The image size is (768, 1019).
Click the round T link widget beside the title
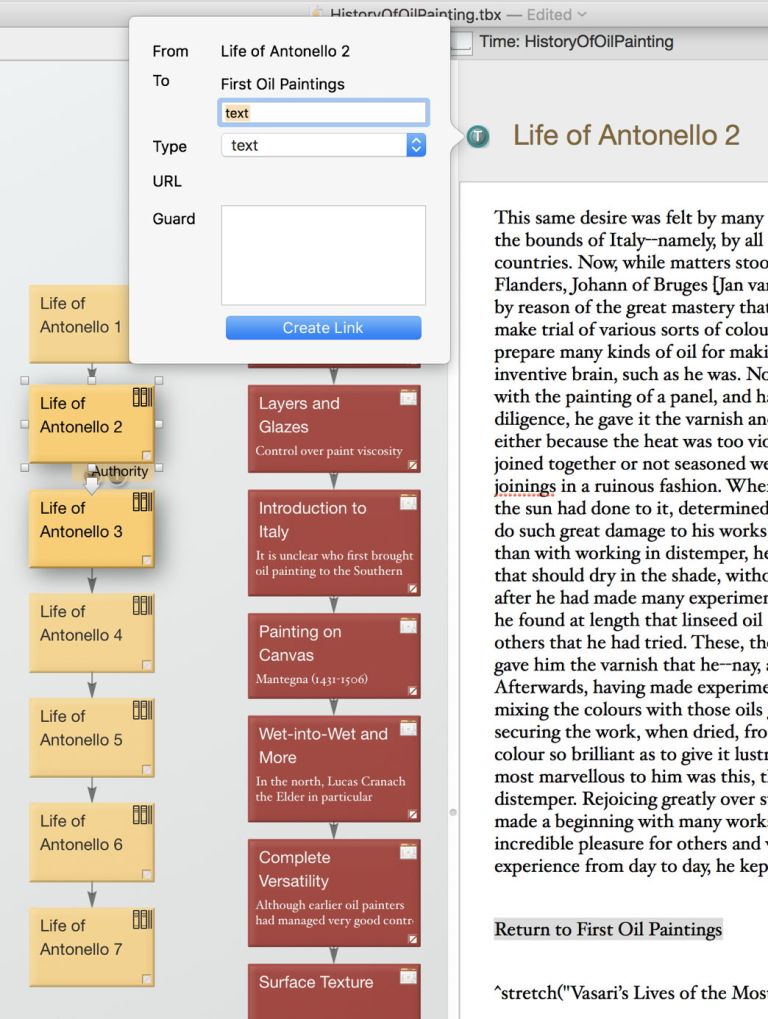pyautogui.click(x=478, y=136)
